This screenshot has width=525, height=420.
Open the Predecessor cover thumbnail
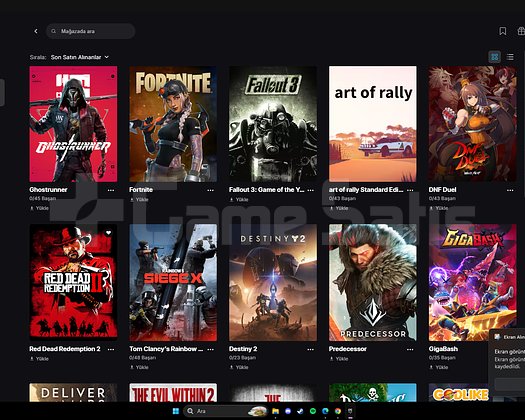(x=373, y=282)
